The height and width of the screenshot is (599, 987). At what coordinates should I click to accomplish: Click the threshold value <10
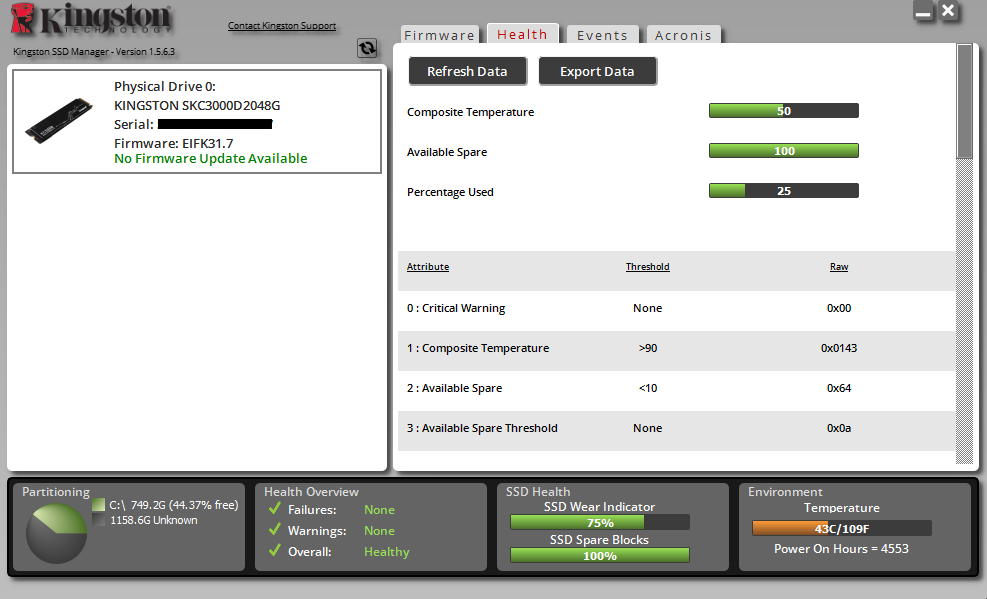coord(648,388)
